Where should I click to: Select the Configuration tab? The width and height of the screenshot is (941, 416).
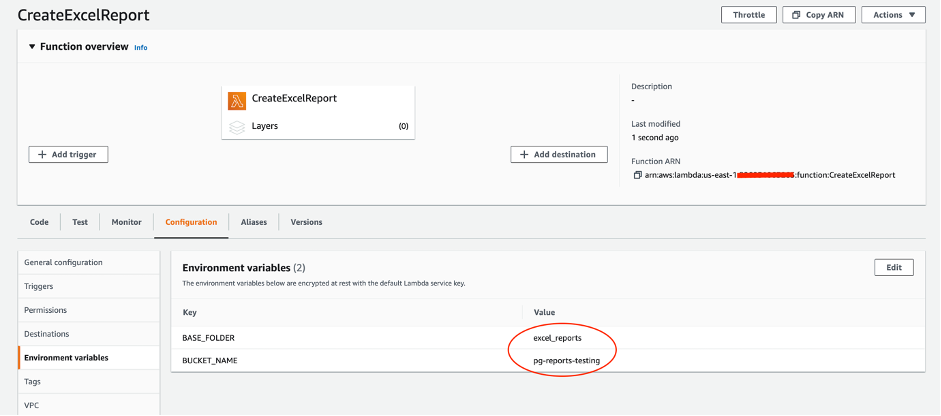[191, 222]
